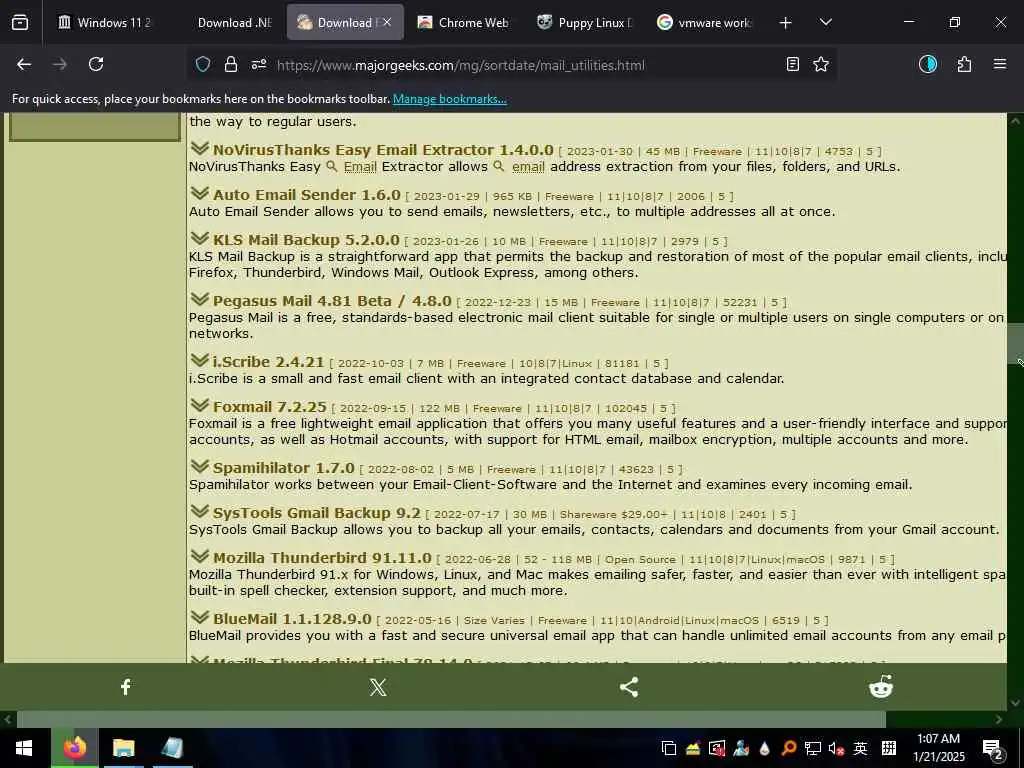This screenshot has width=1024, height=768.
Task: Open site permissions icon in address bar
Action: 259,64
